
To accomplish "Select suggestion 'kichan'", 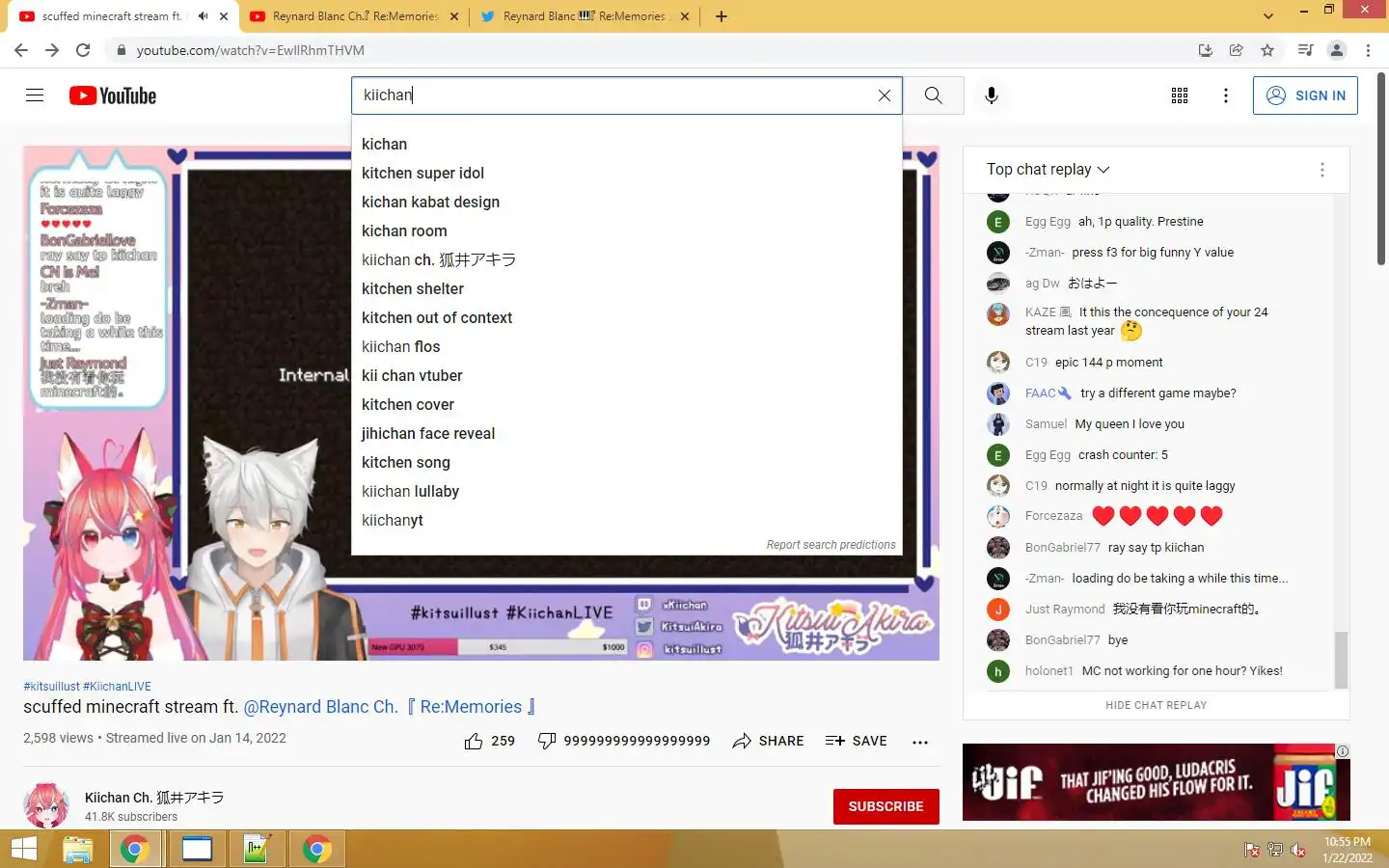I will pos(627,144).
